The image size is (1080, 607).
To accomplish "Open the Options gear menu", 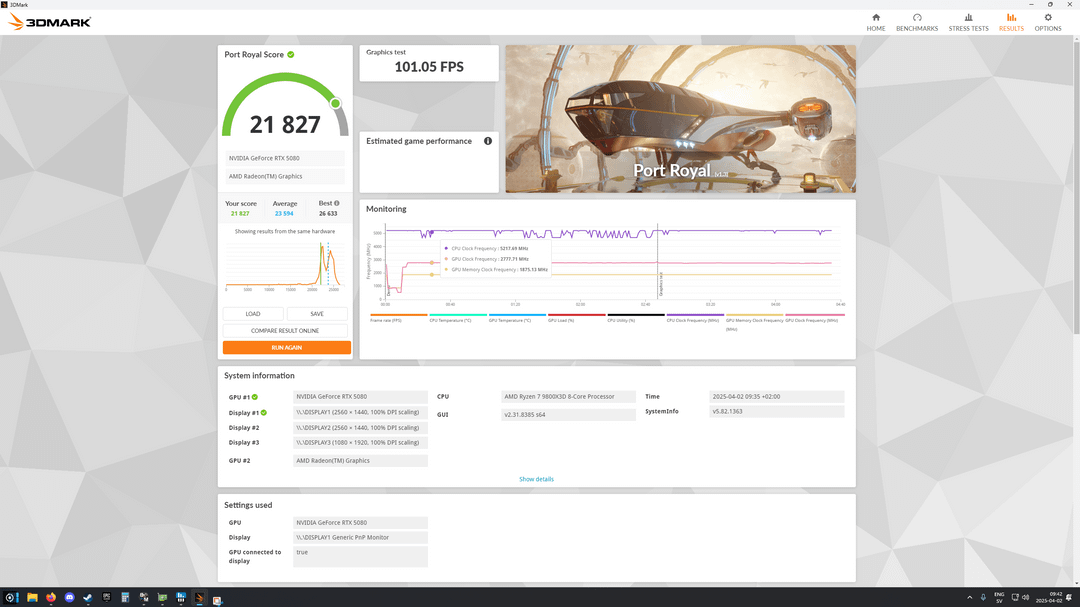I will point(1048,23).
